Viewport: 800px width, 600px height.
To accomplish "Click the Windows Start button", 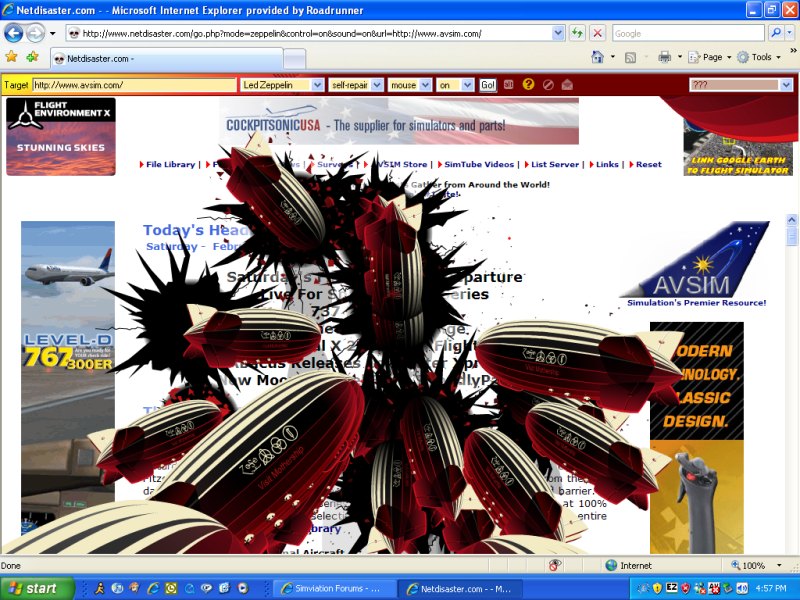I will point(38,588).
